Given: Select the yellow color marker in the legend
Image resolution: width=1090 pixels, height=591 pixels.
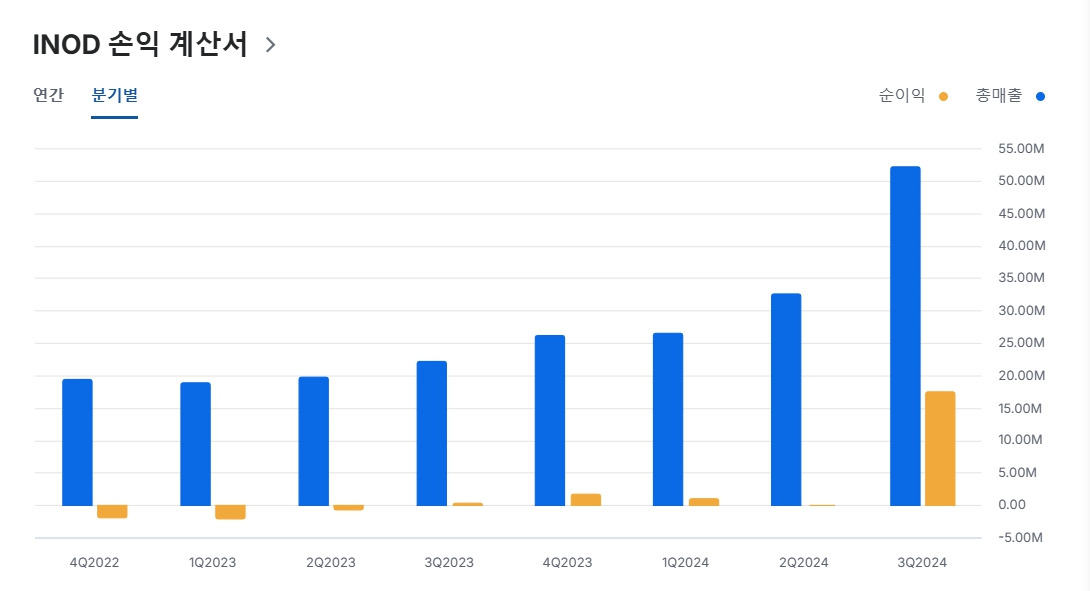Looking at the screenshot, I should click(x=941, y=95).
